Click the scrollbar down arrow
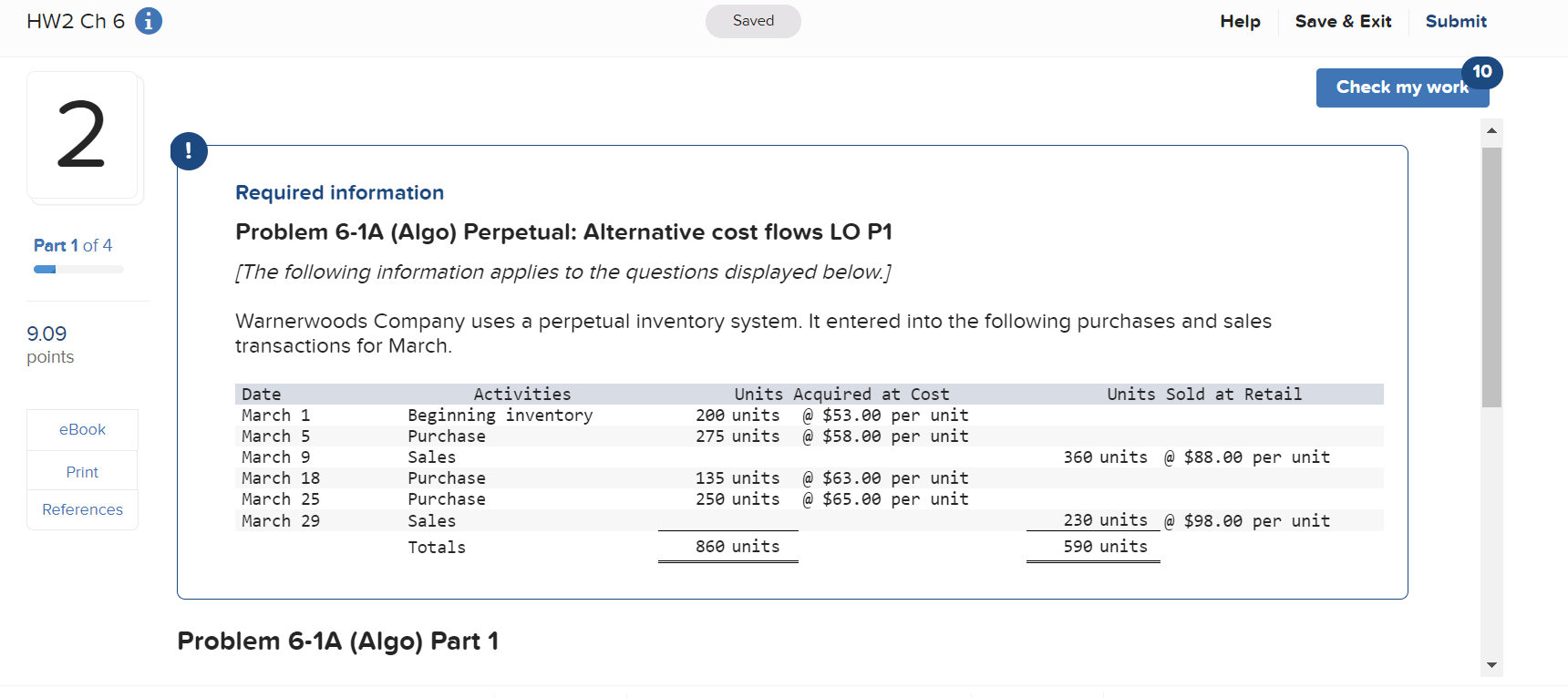 point(1491,665)
